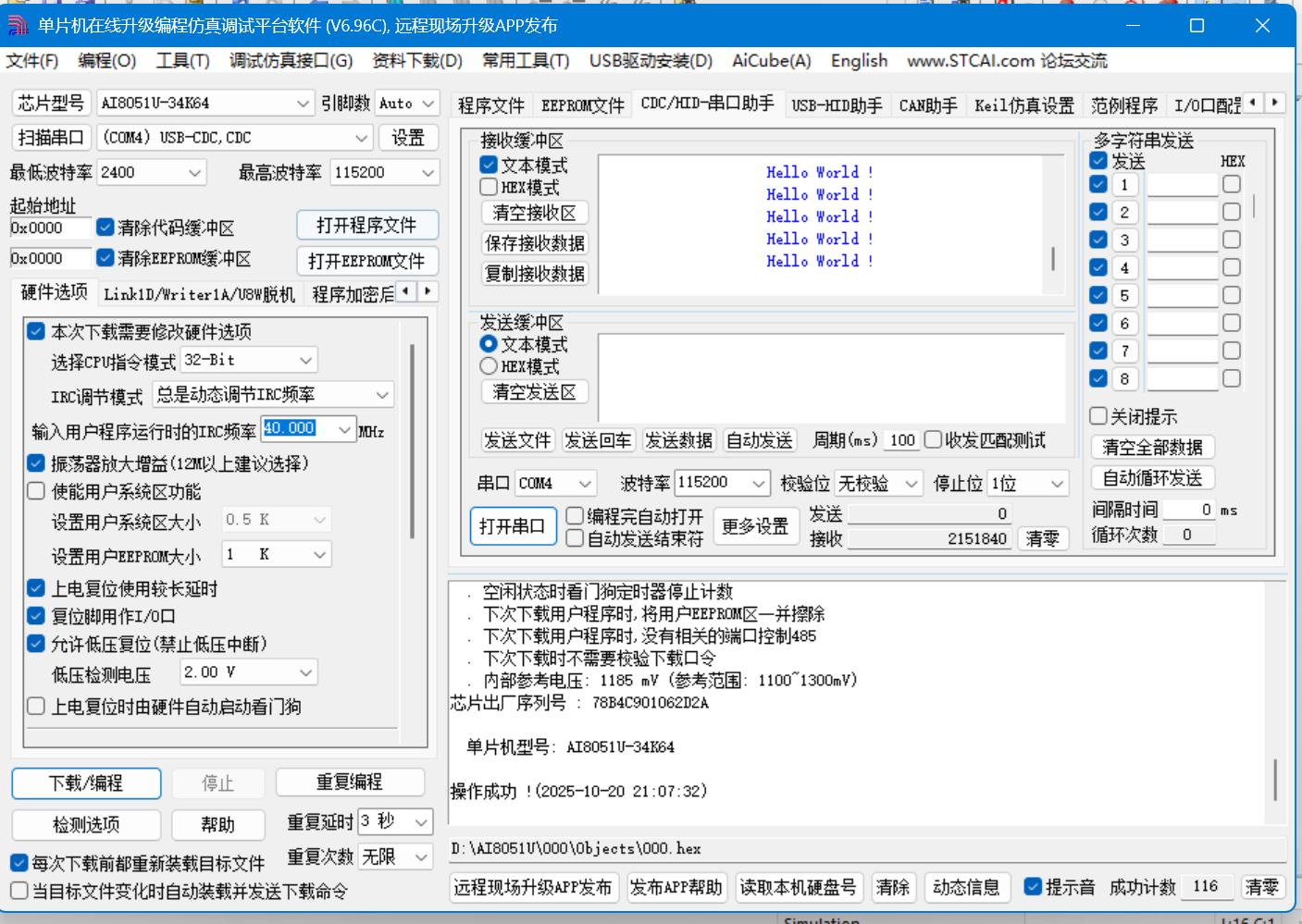Click the receive buffer vertical scrollbar
1302x924 pixels.
click(x=1053, y=258)
